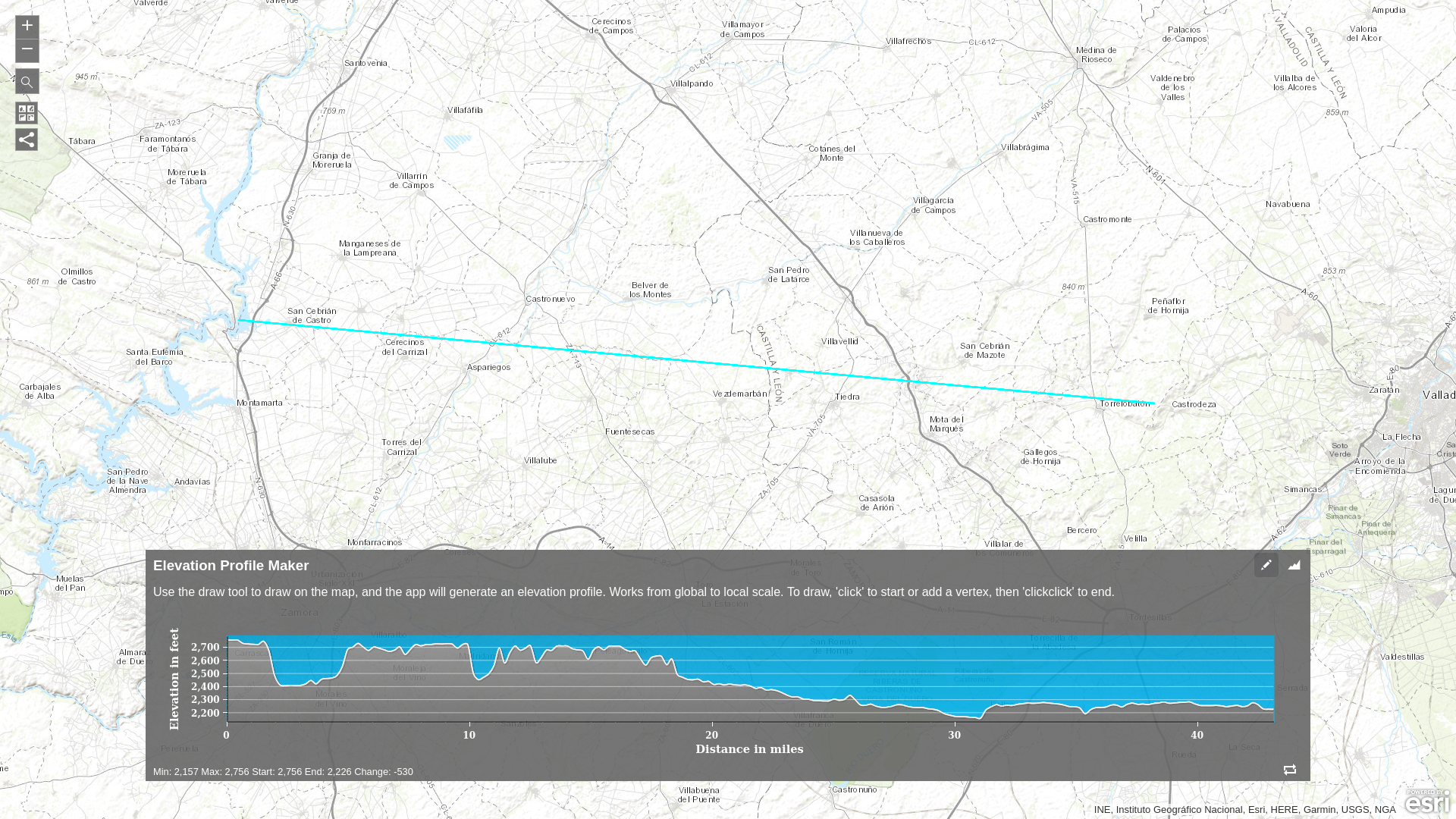
Task: Click the Torrelobatón endpoint of the line
Action: coord(1153,403)
